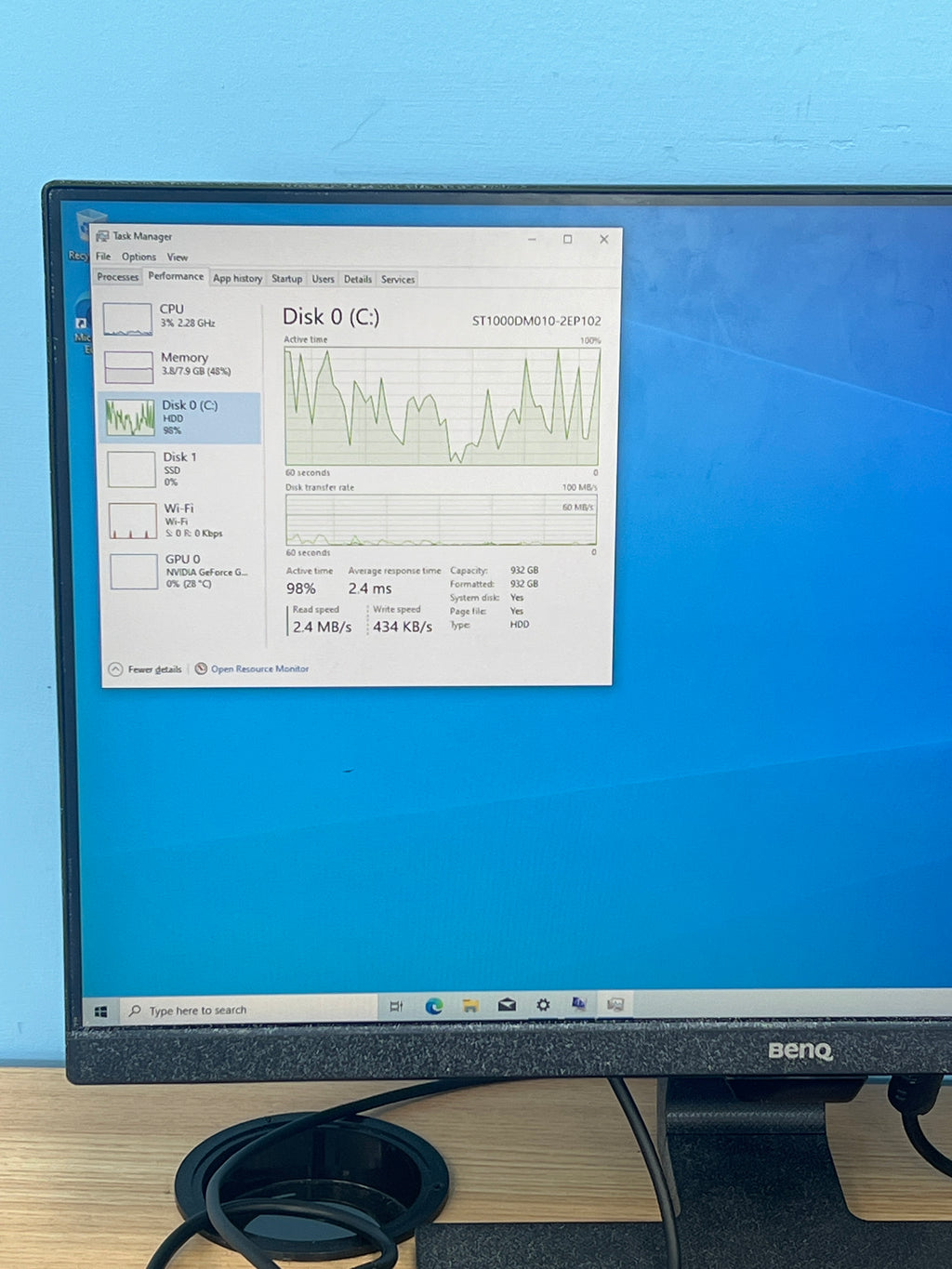The height and width of the screenshot is (1269, 952).
Task: Click the taskbar icon right of Settings
Action: pos(579,1004)
